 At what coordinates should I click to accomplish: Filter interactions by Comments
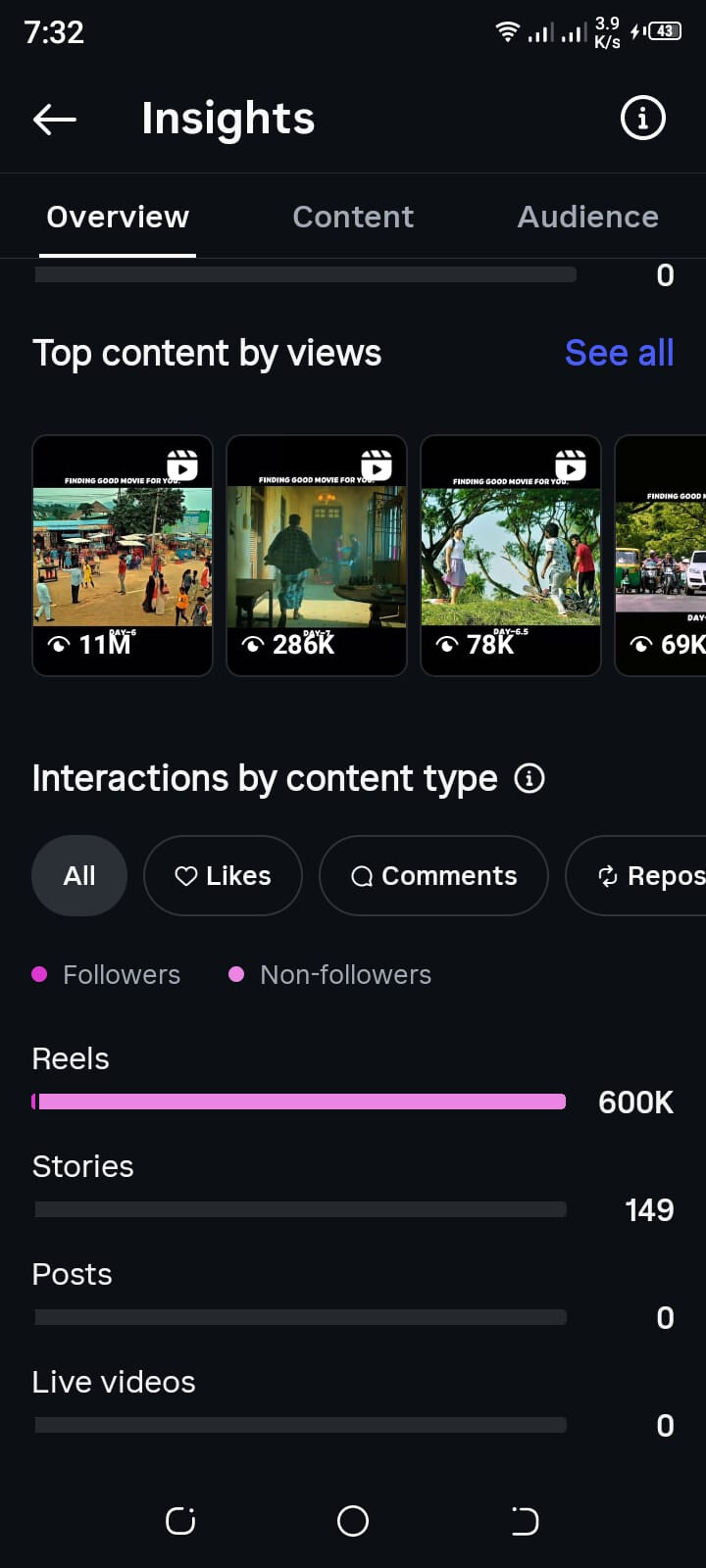click(x=433, y=876)
